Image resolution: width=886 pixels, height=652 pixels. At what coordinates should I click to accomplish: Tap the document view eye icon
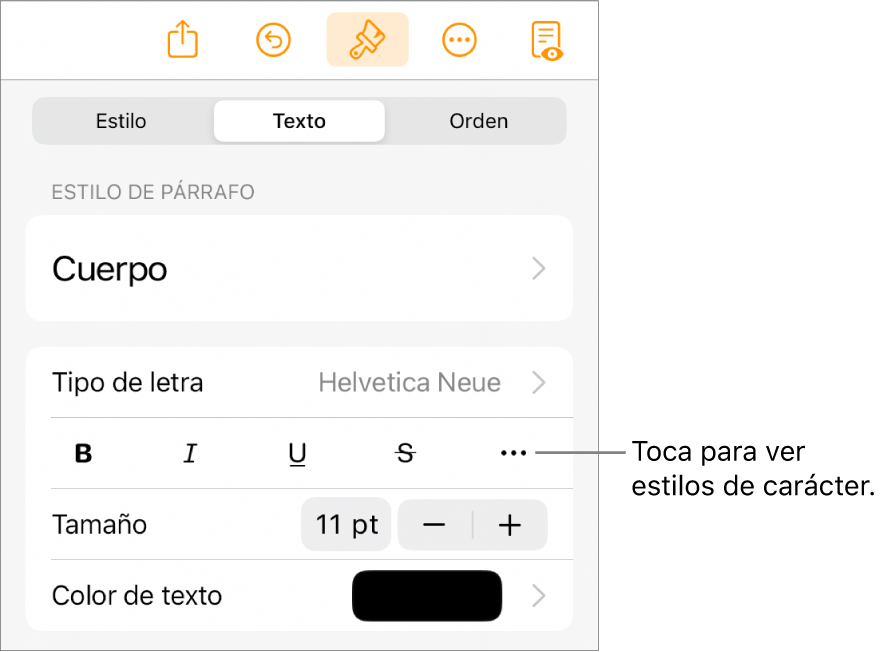pyautogui.click(x=547, y=41)
